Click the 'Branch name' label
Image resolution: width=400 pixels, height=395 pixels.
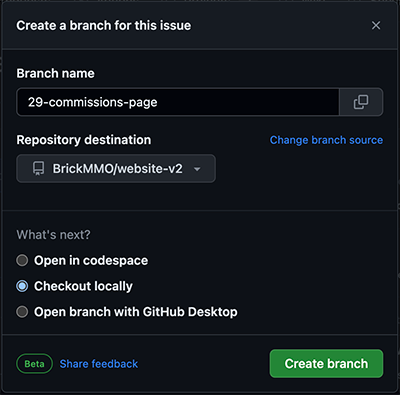(x=55, y=73)
